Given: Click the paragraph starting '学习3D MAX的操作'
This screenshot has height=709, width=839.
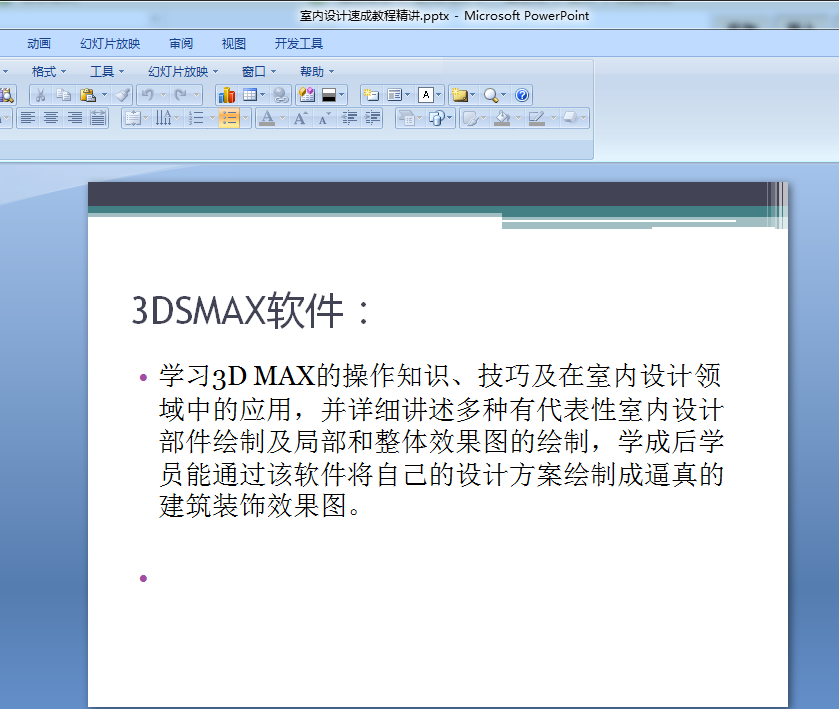Looking at the screenshot, I should [441, 441].
